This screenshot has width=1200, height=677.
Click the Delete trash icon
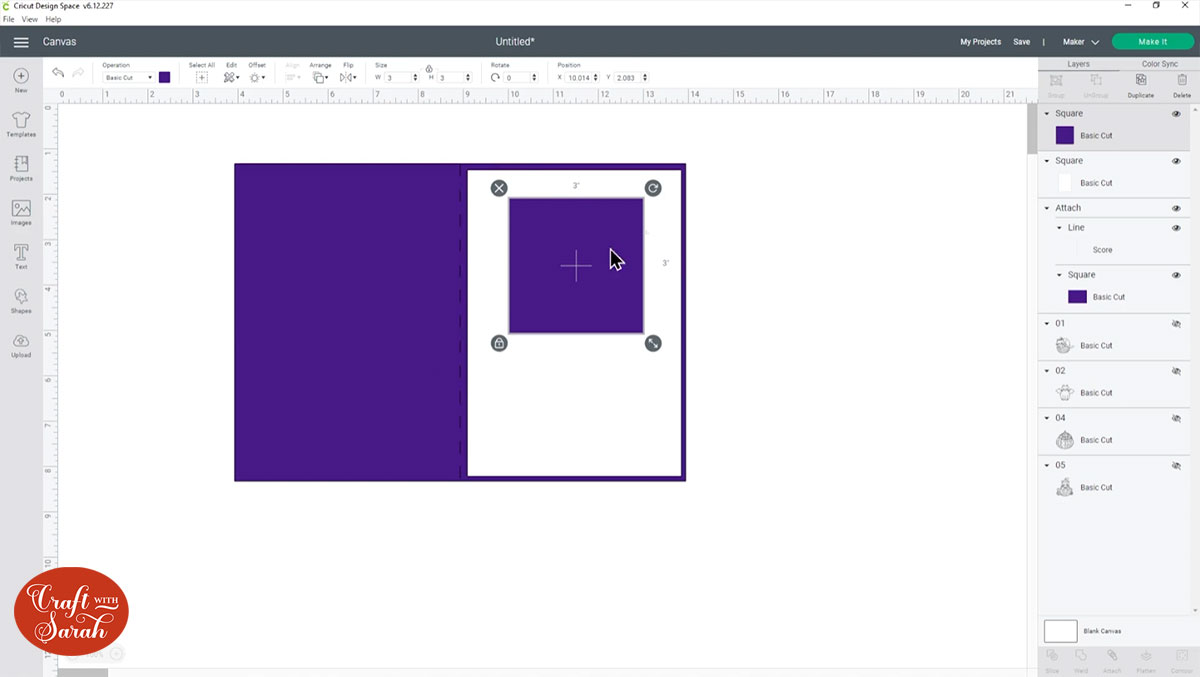1182,85
